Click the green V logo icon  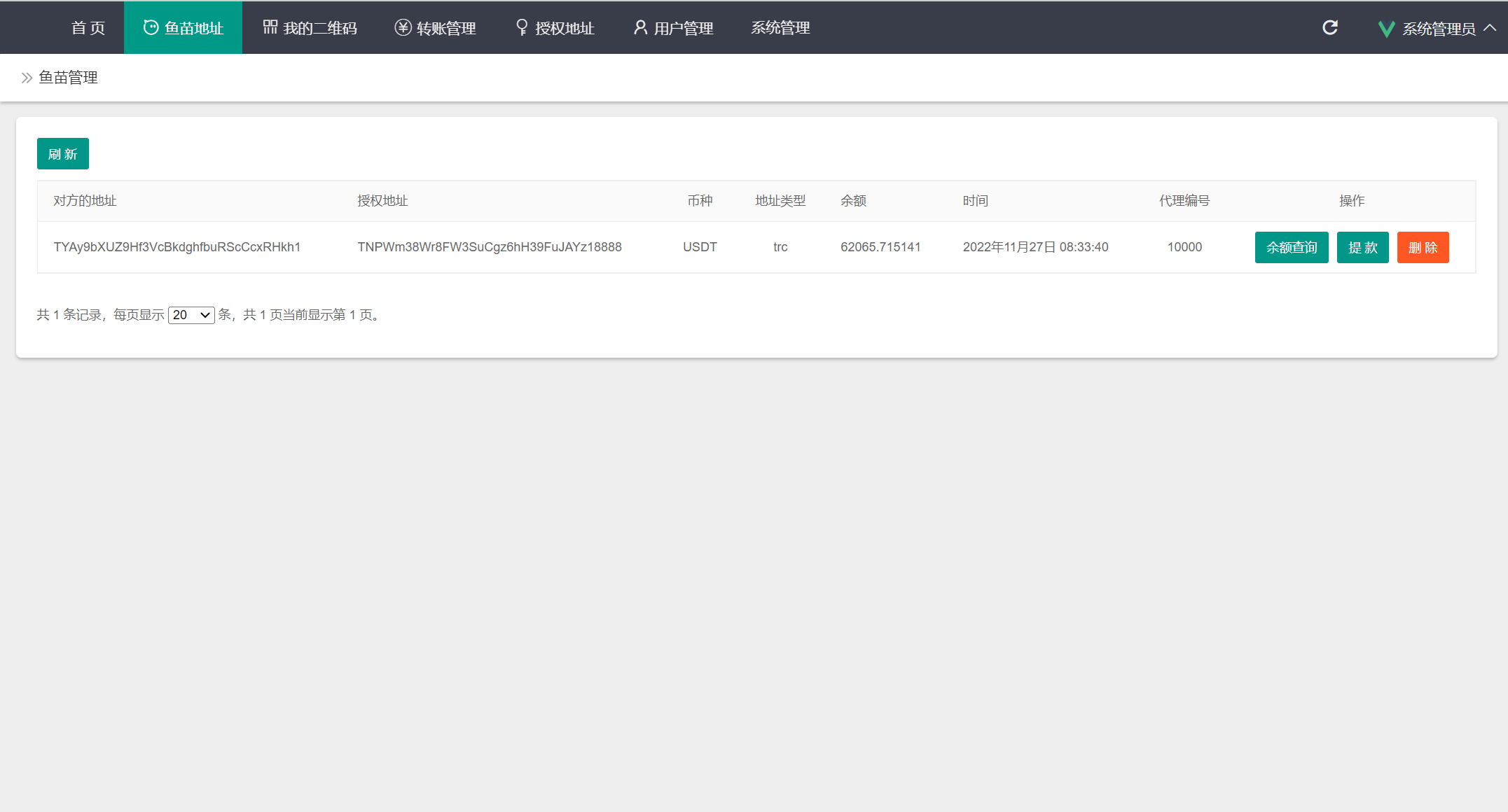tap(1386, 29)
